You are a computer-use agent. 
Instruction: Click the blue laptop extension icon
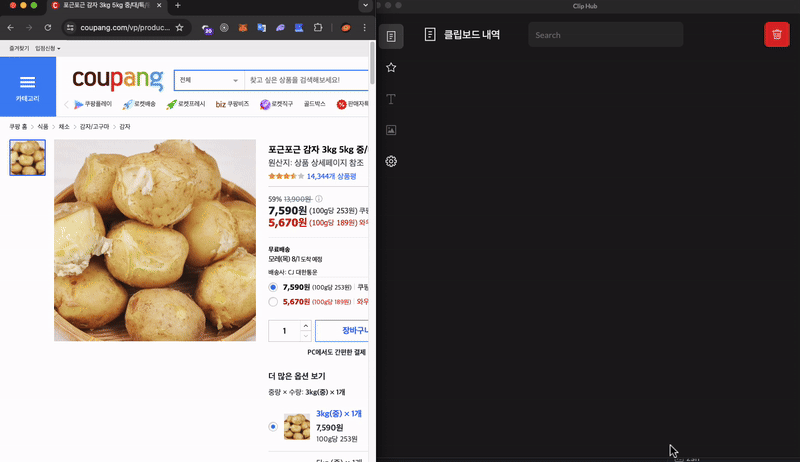point(299,28)
